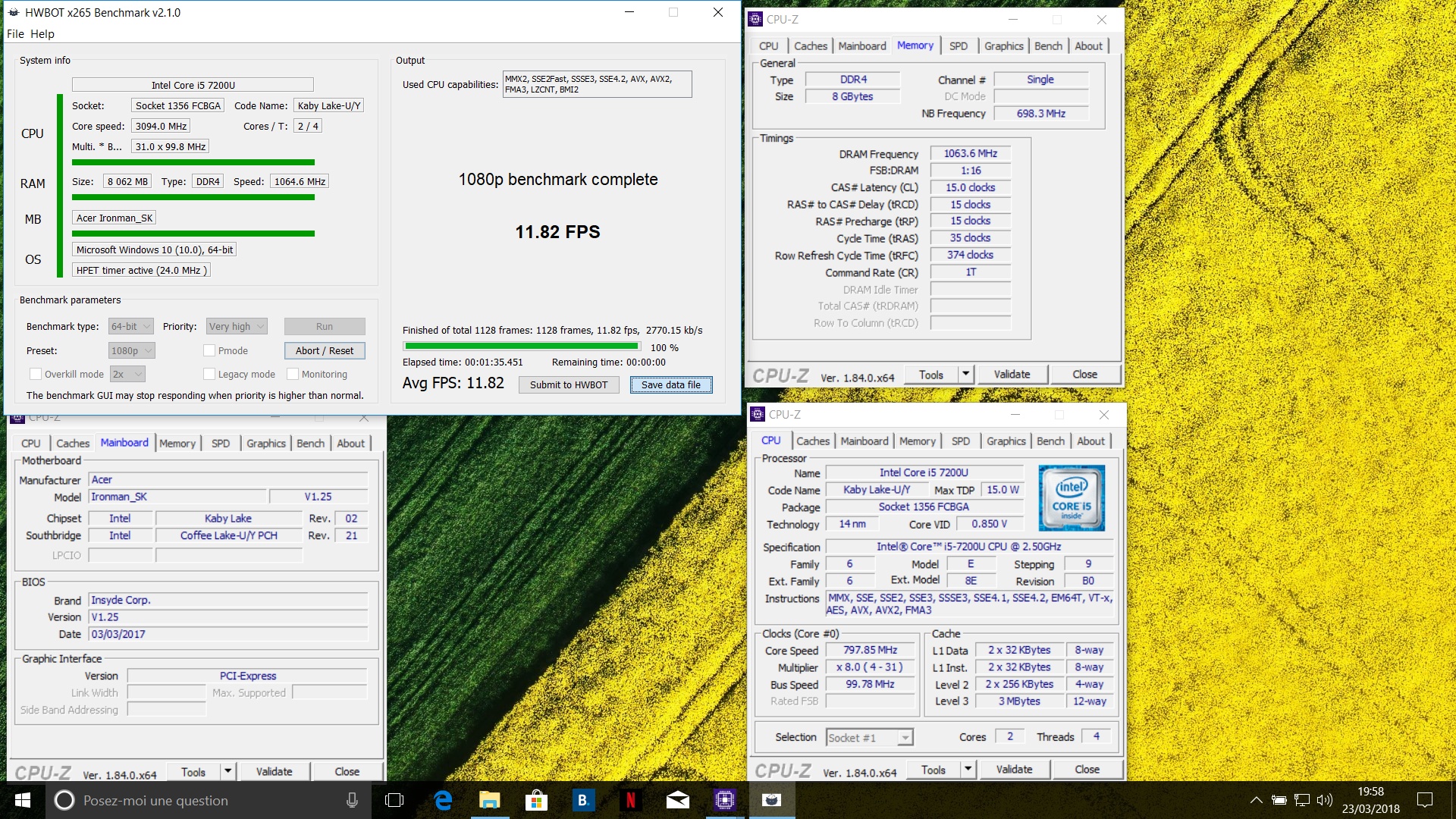Click the Cortana microphone icon
The height and width of the screenshot is (819, 1456).
coord(352,800)
